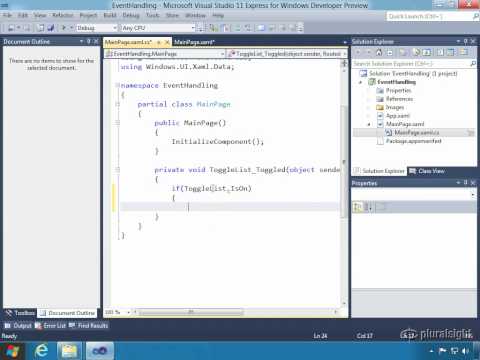This screenshot has width=480, height=360.
Task: Collapse the EventHandling project tree node
Action: point(360,82)
